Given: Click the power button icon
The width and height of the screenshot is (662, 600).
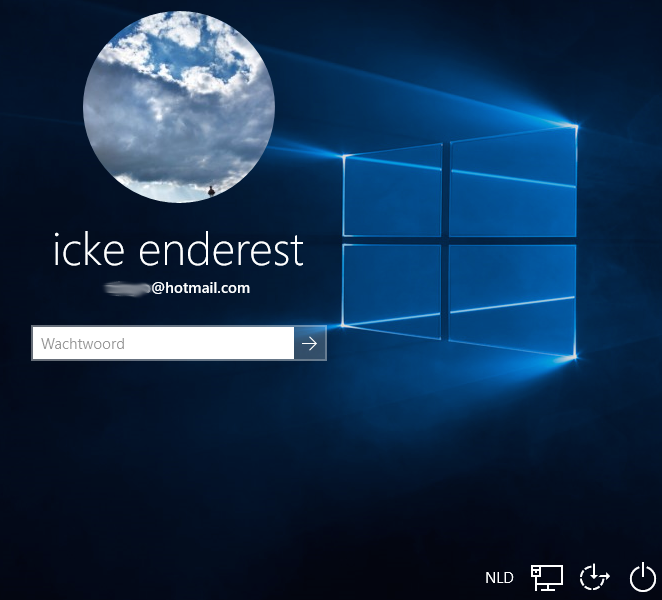Looking at the screenshot, I should click(642, 576).
